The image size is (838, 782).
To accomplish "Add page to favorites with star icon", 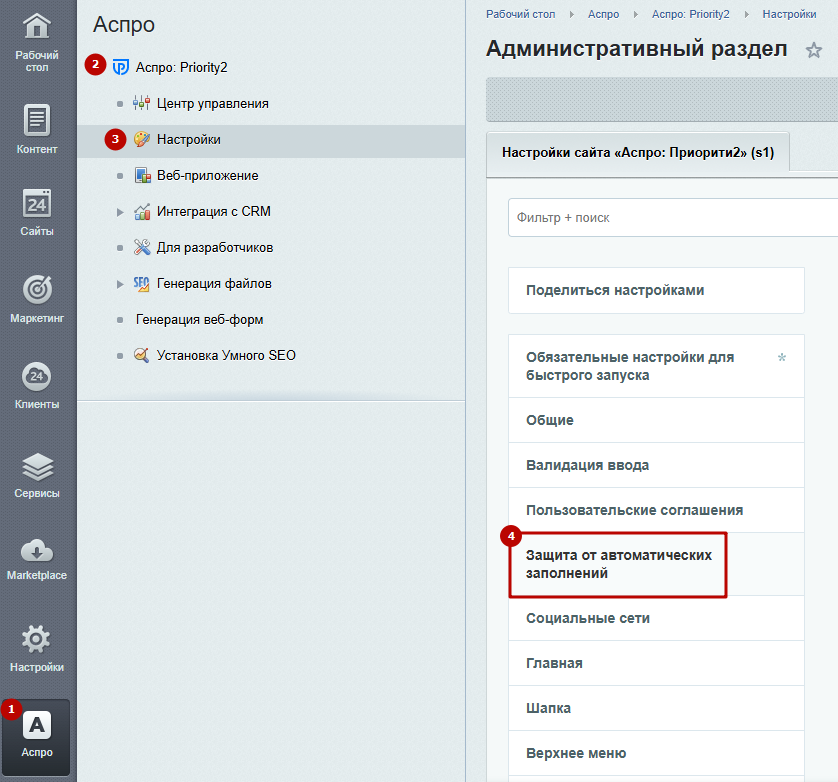I will [813, 50].
